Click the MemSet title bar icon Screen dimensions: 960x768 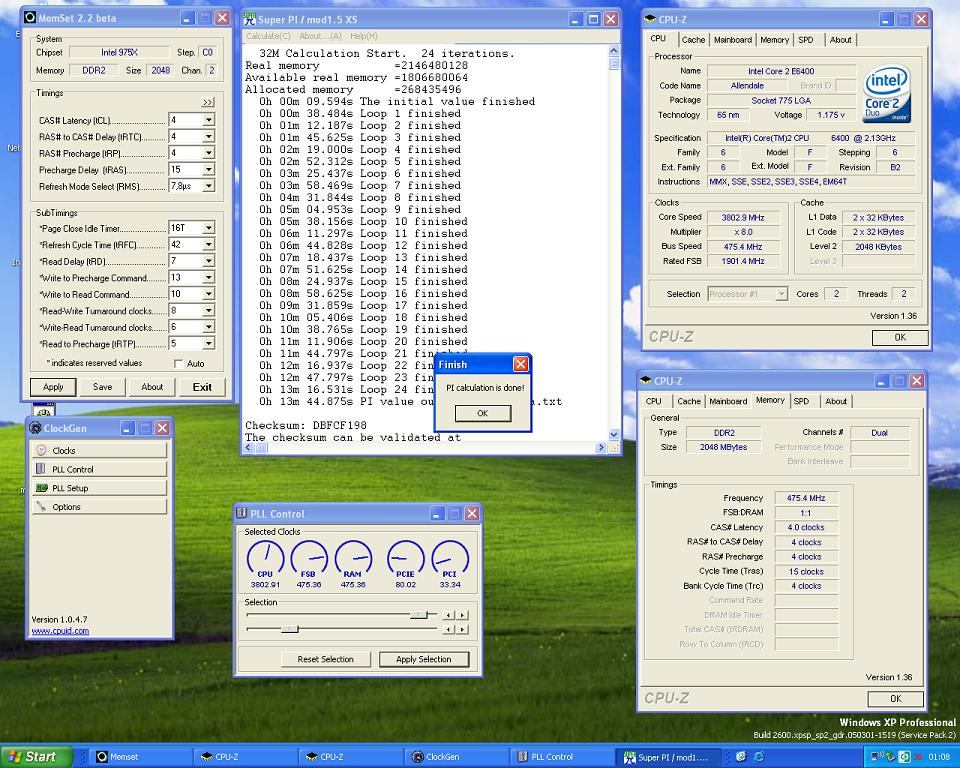point(29,17)
